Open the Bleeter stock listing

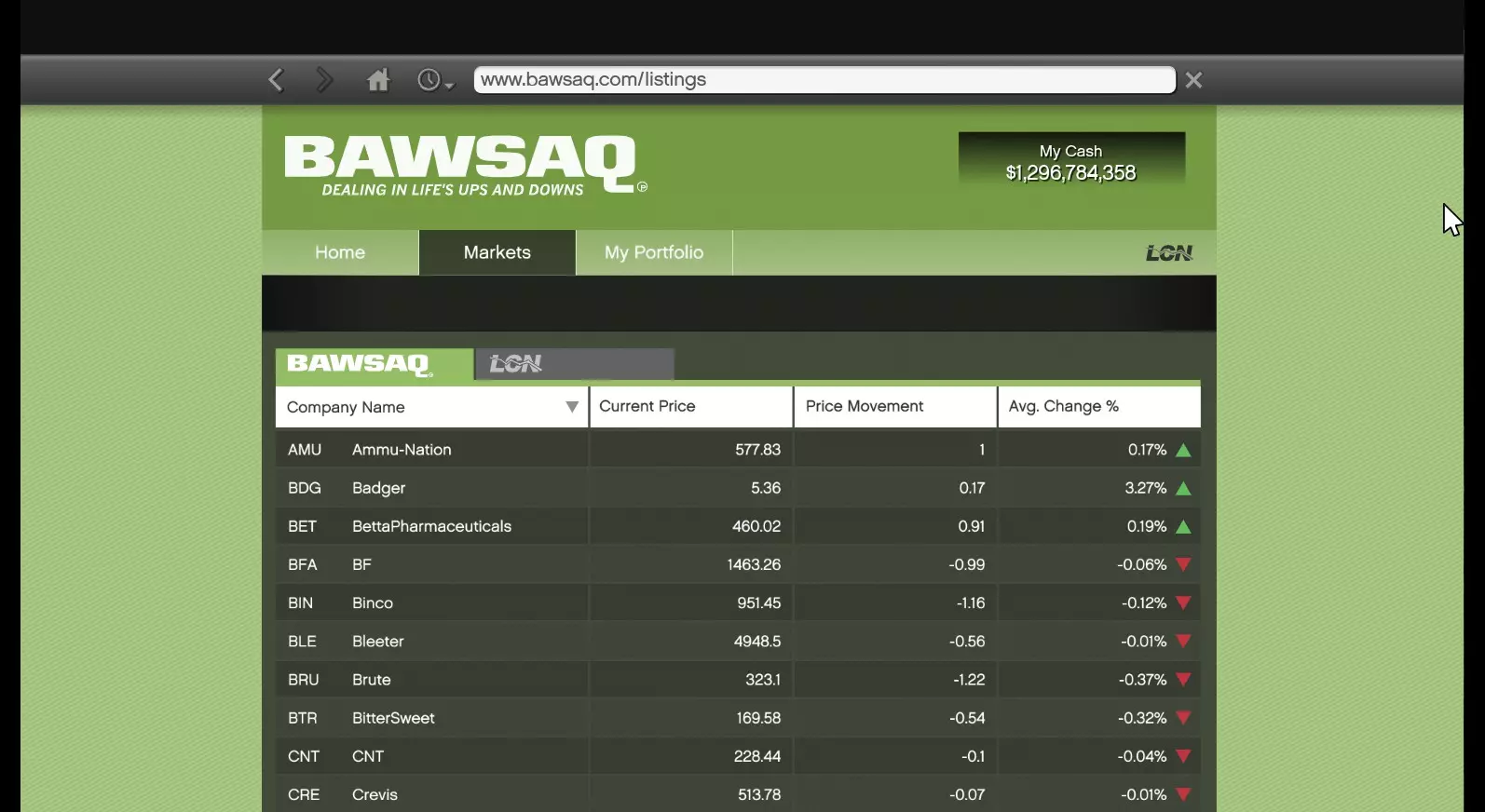(738, 642)
